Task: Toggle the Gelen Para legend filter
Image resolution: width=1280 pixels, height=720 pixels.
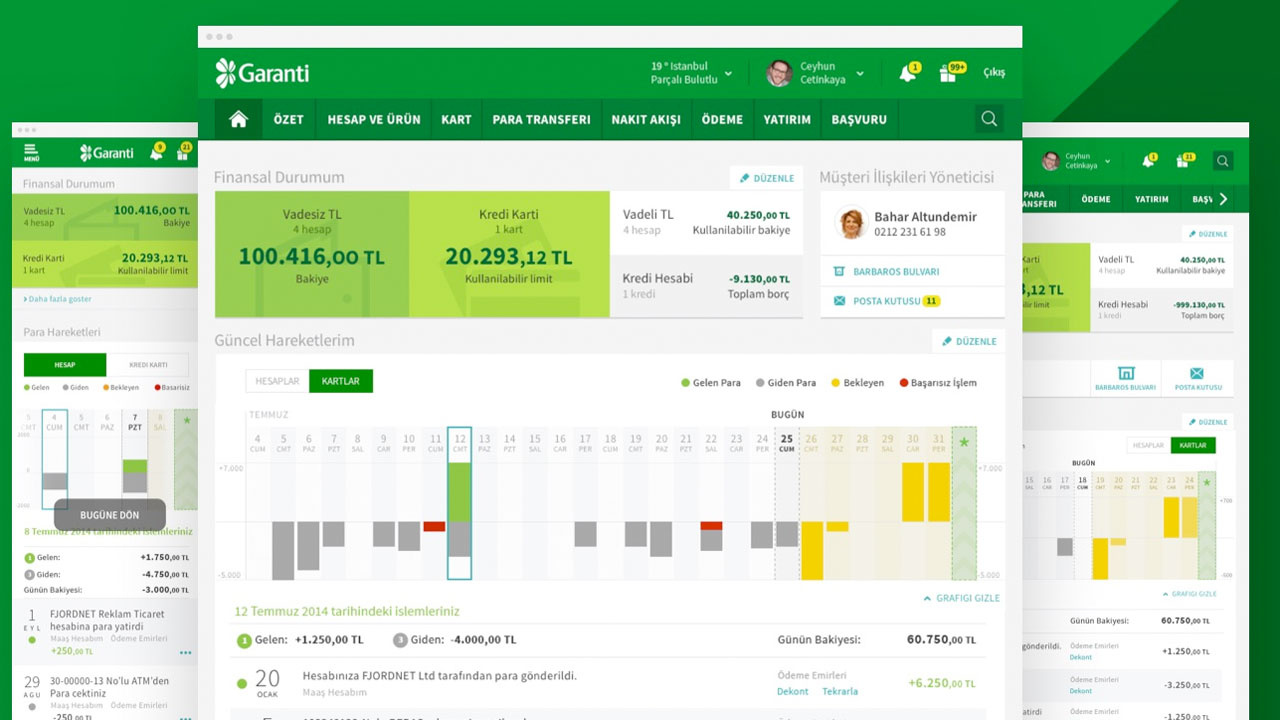Action: click(x=711, y=383)
